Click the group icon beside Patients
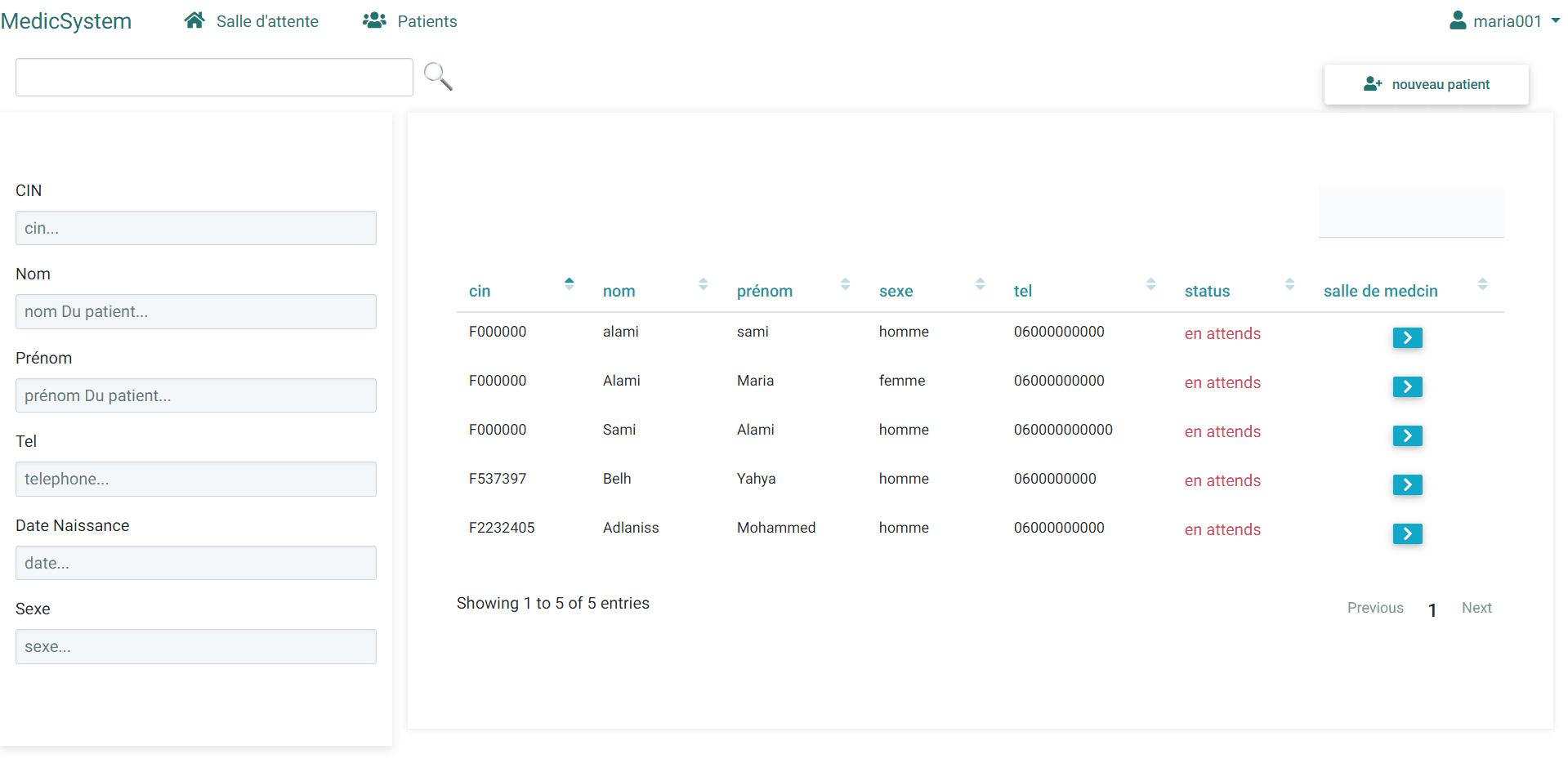The width and height of the screenshot is (1568, 781). click(x=374, y=20)
